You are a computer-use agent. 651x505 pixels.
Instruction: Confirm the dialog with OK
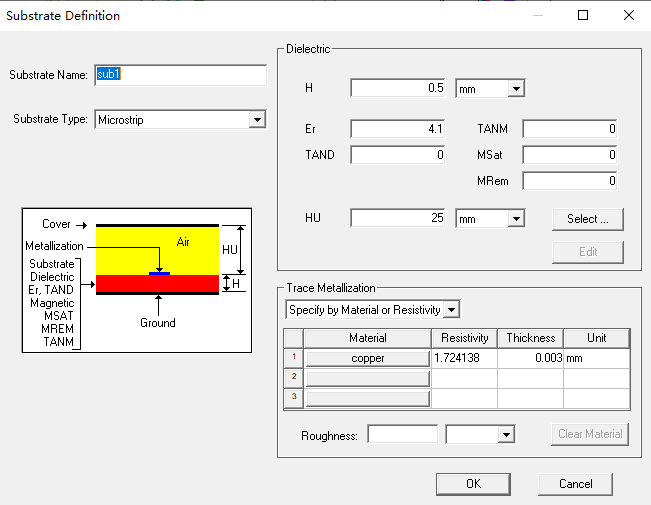coord(473,484)
